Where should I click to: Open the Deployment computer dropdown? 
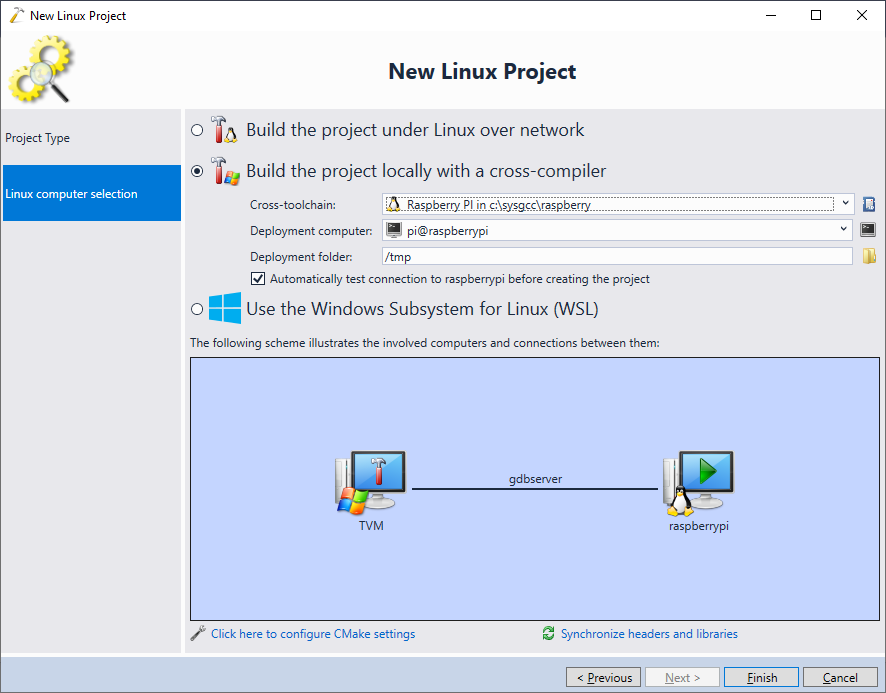[x=844, y=229]
